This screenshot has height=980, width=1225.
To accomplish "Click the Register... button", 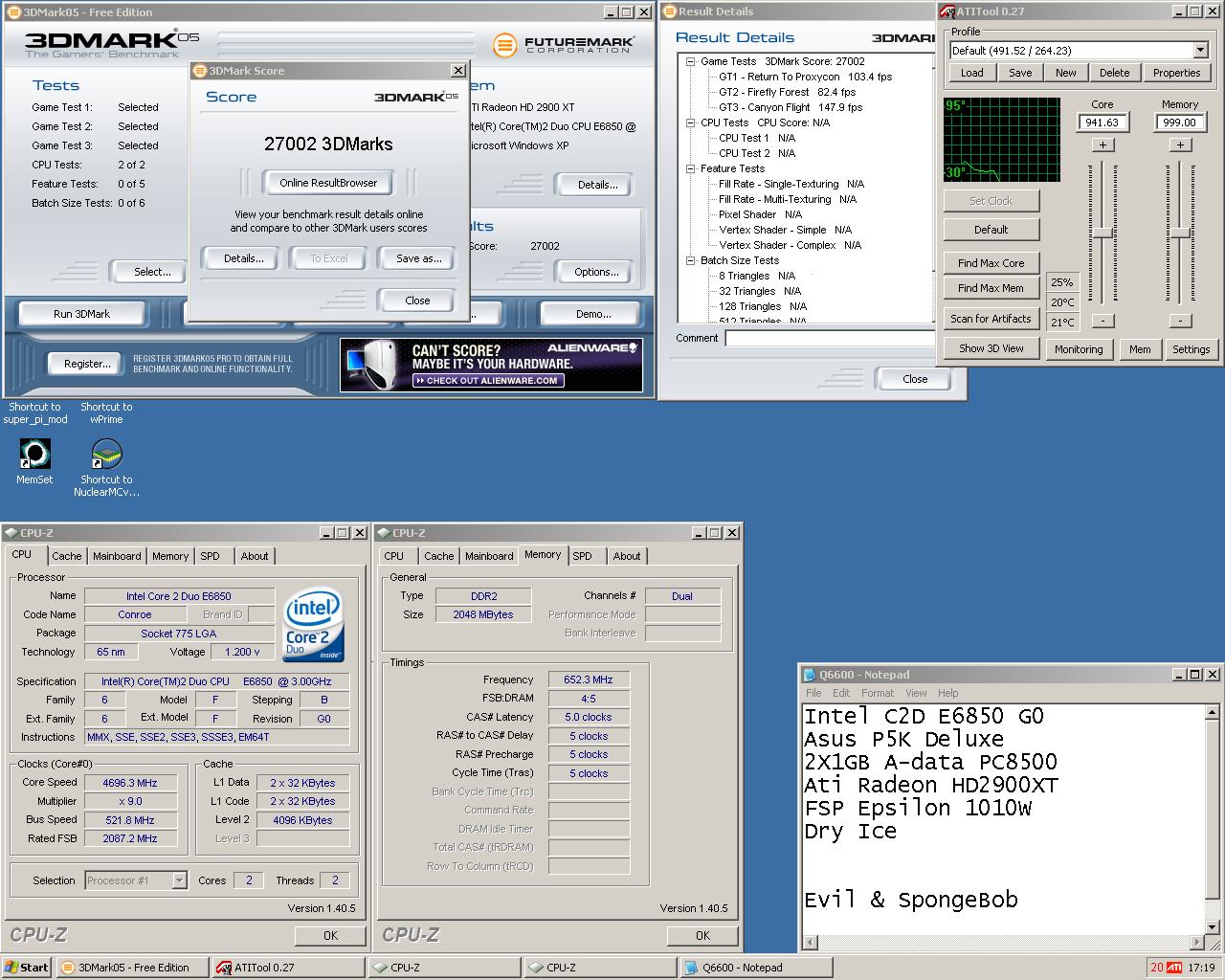I will (87, 364).
